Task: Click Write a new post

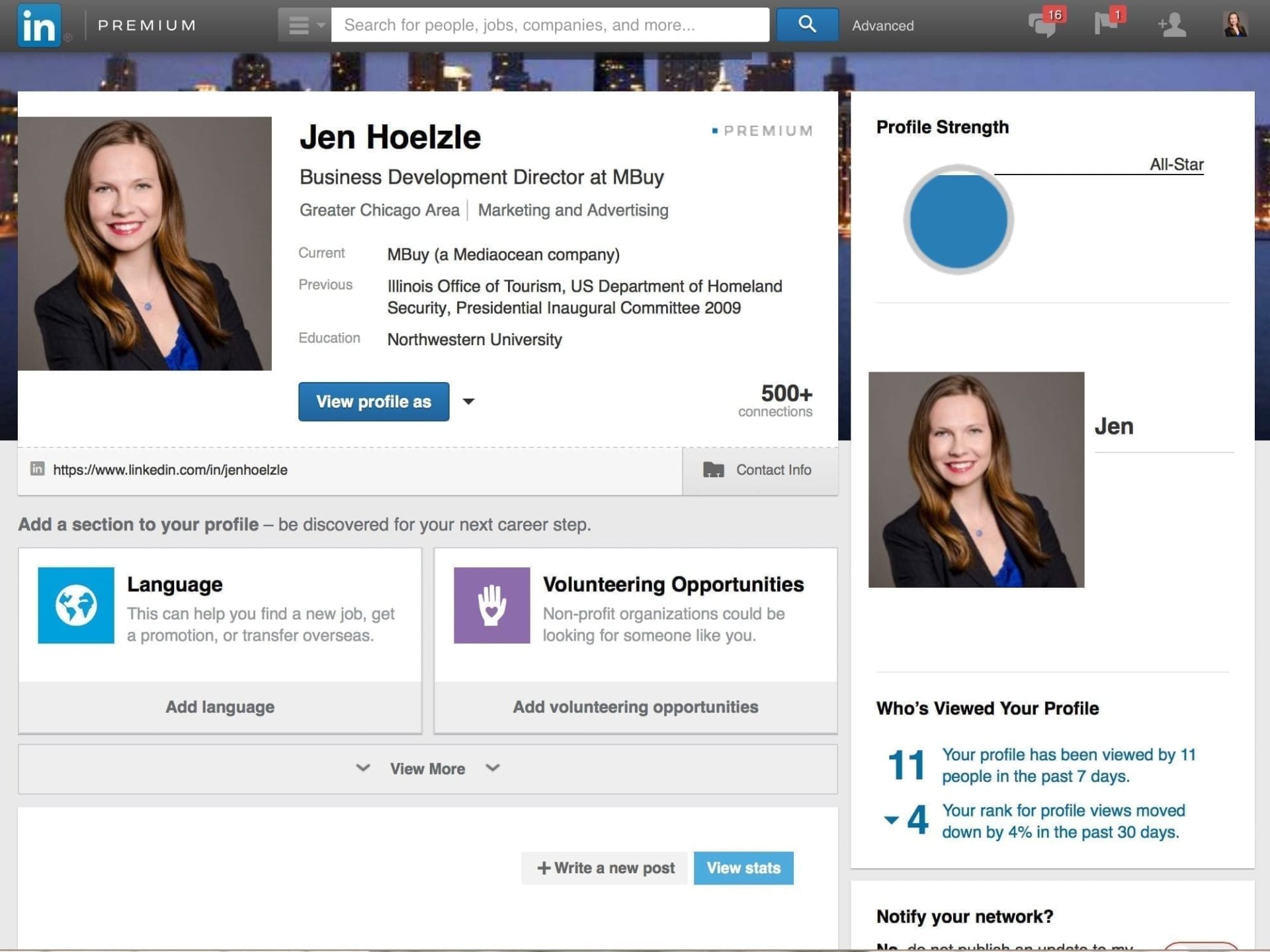Action: point(605,868)
